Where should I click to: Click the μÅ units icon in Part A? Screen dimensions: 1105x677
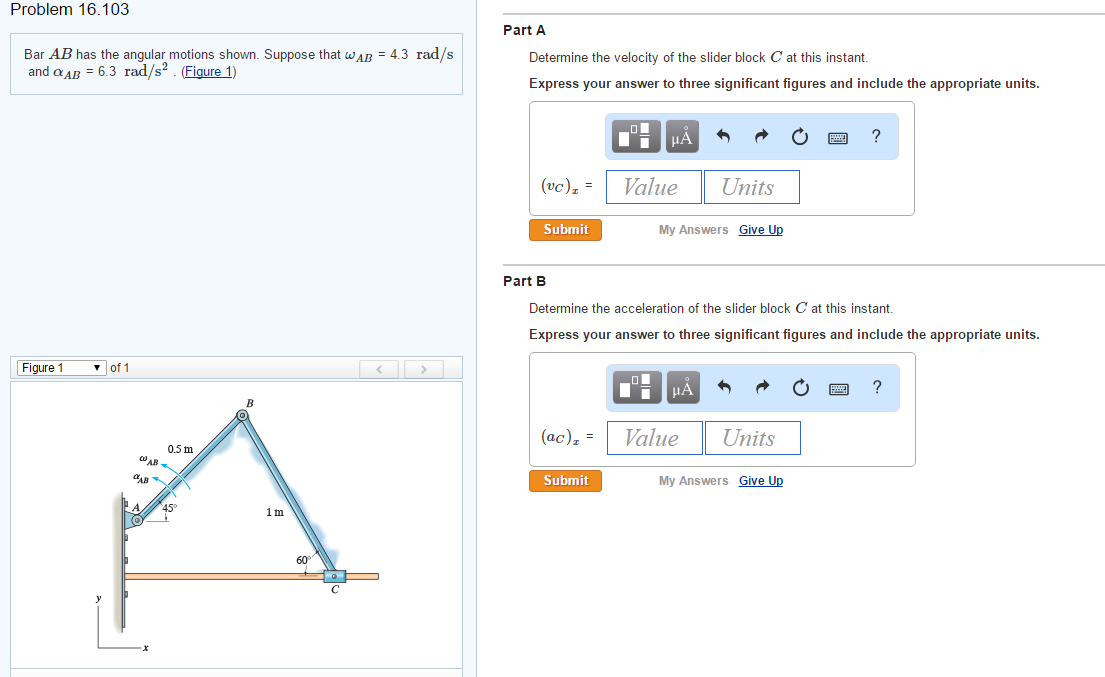point(681,137)
